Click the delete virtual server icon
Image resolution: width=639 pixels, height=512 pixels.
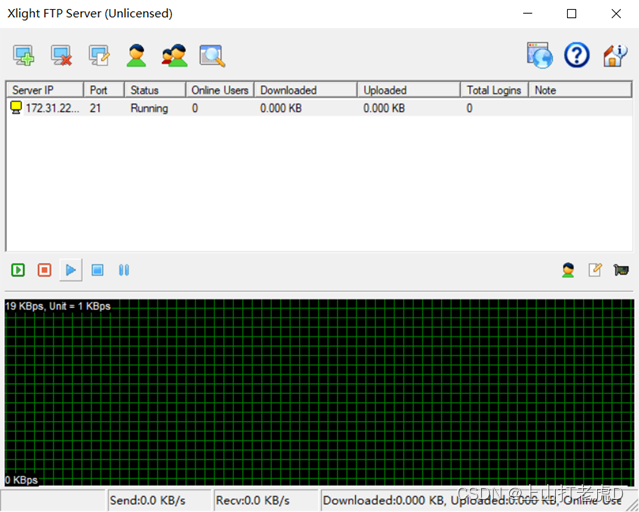pyautogui.click(x=61, y=56)
